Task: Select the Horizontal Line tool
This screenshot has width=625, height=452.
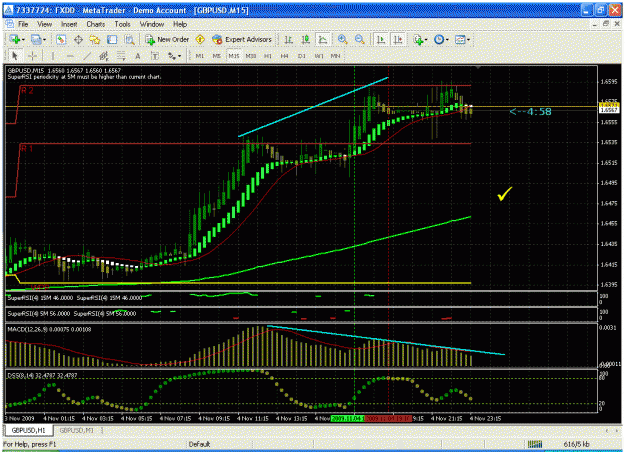Action: coord(70,56)
